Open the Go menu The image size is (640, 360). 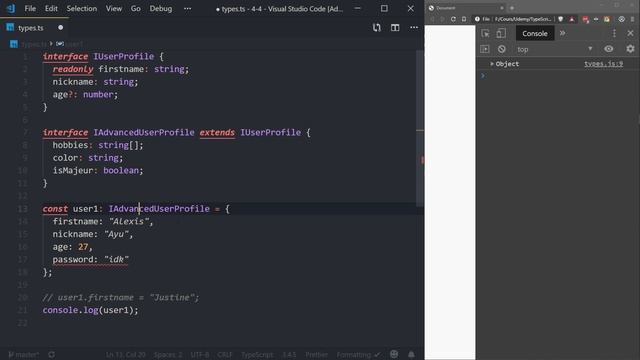tap(136, 9)
